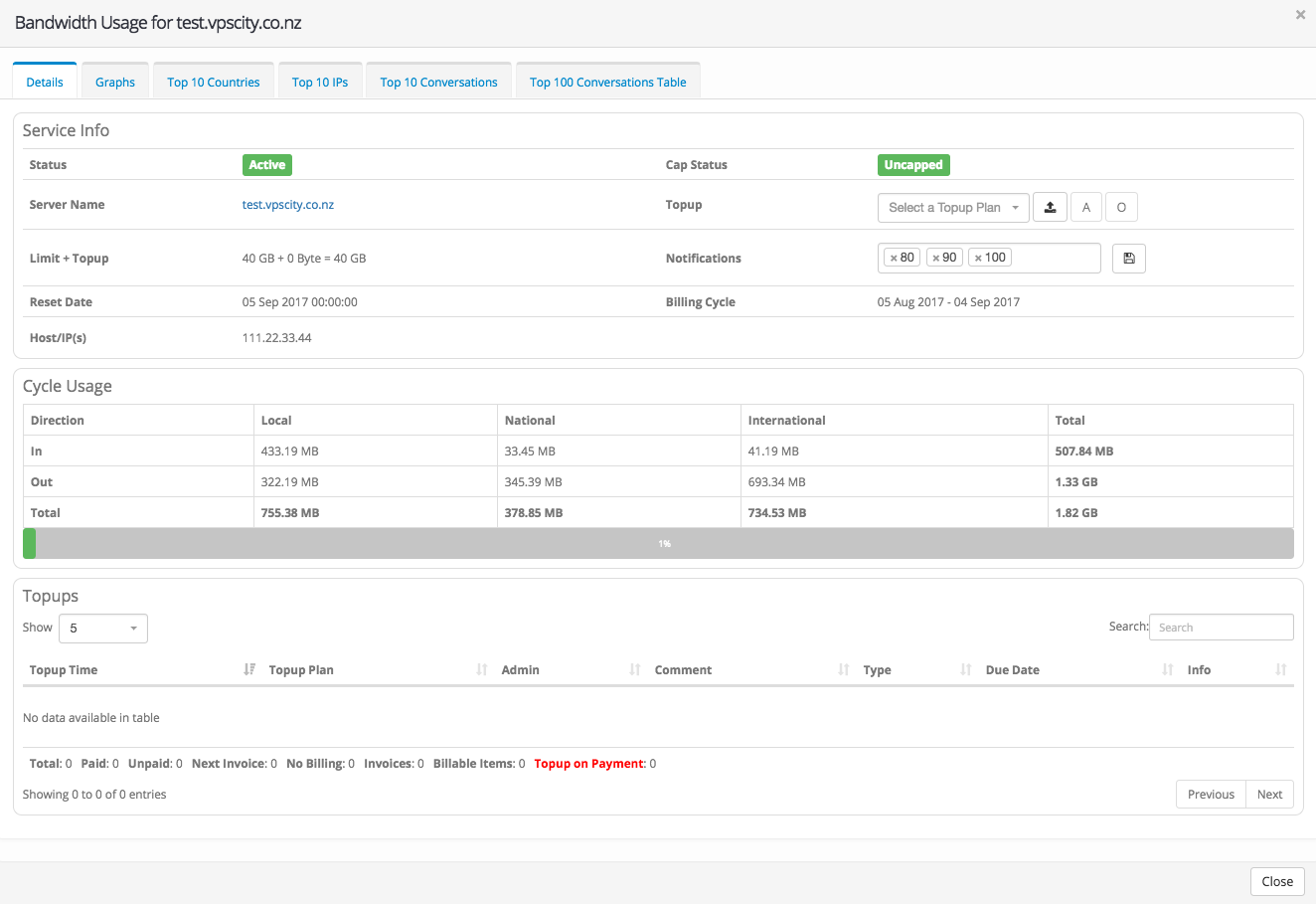1316x904 pixels.
Task: Remove the 100 notification tag
Action: [x=978, y=258]
